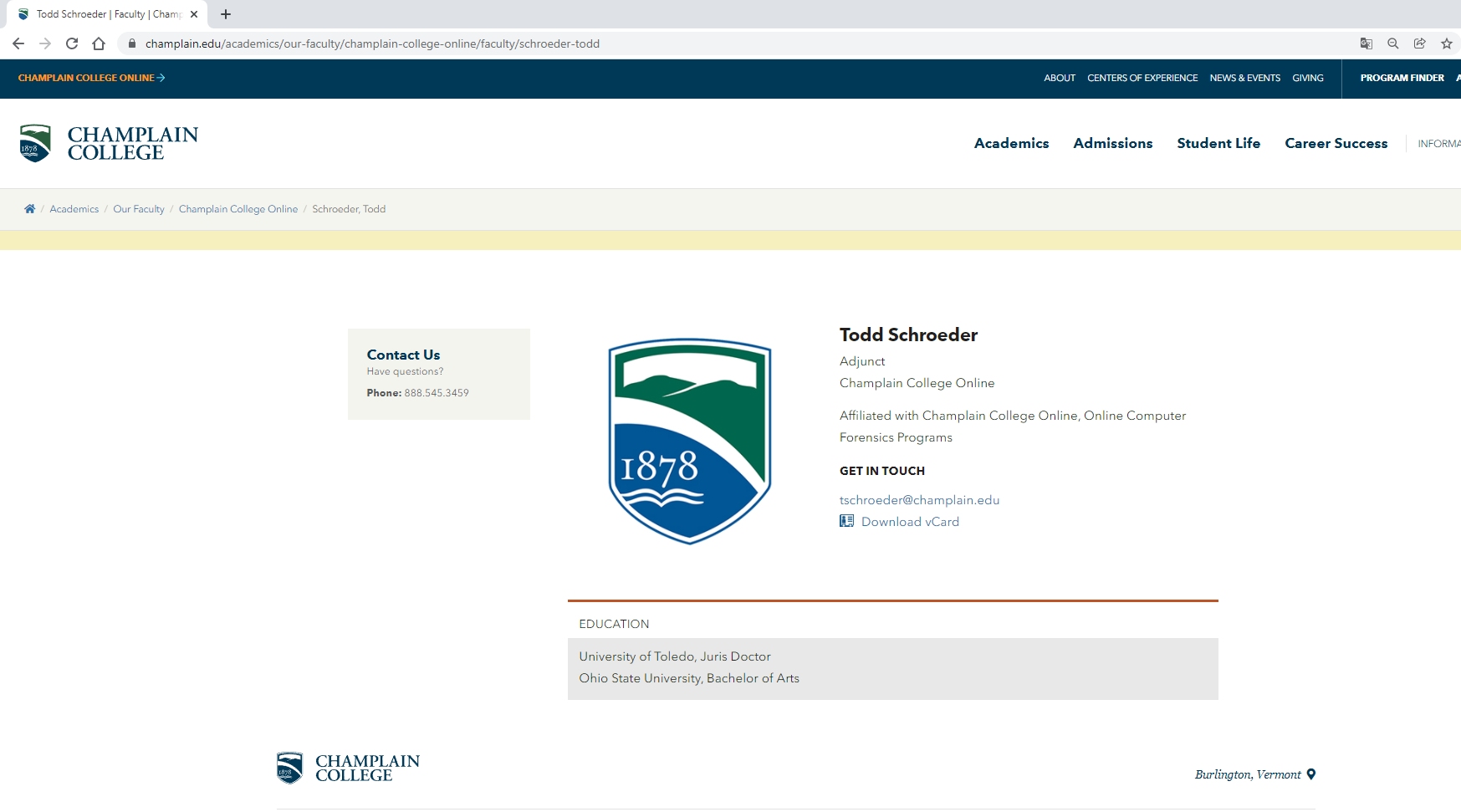
Task: Click the browser home button
Action: [99, 43]
